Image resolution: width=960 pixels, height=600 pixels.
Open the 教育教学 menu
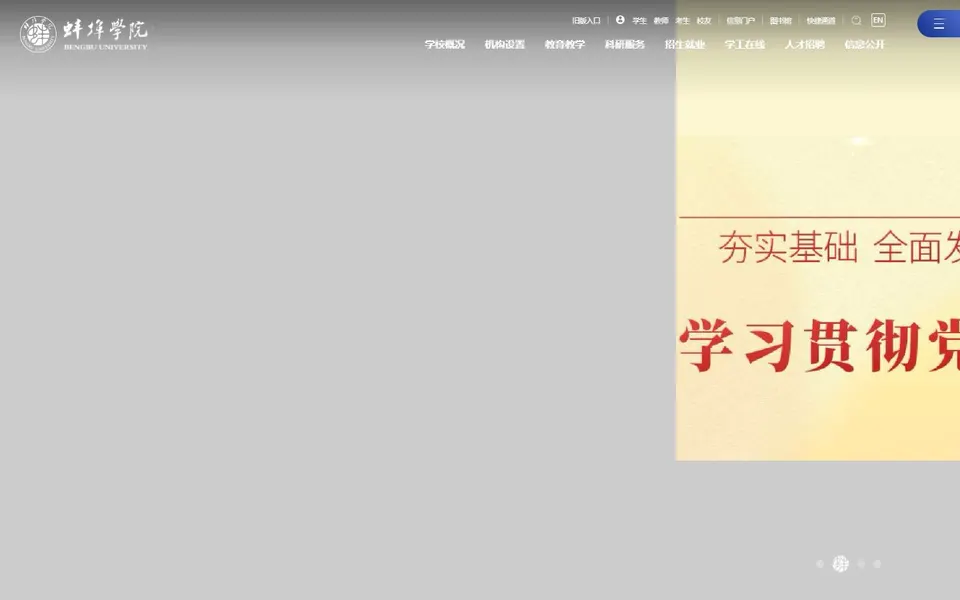pyautogui.click(x=564, y=44)
